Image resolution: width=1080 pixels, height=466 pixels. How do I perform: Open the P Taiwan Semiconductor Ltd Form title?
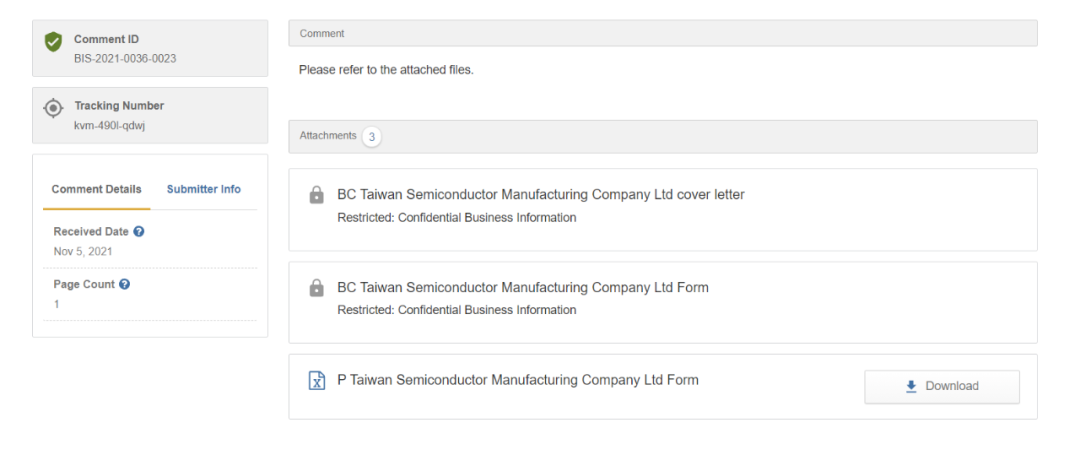(517, 381)
